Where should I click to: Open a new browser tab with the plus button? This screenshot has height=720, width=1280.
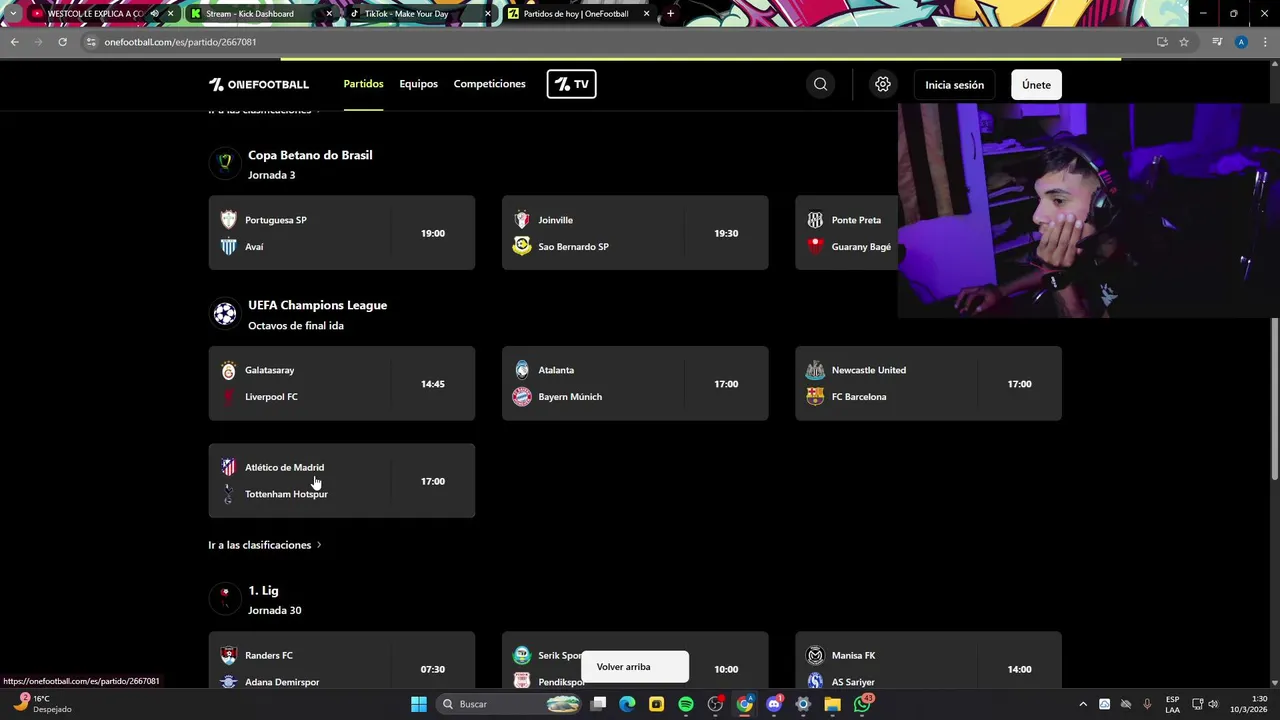(670, 14)
